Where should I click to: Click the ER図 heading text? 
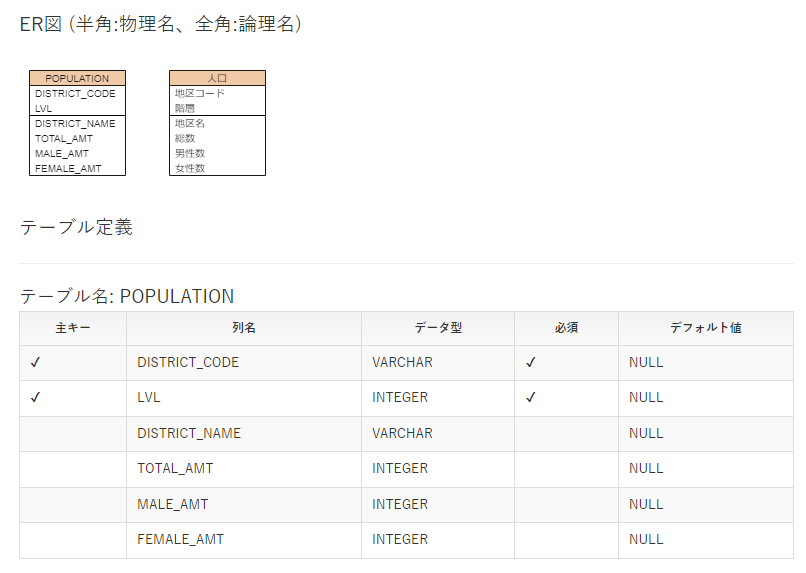[x=160, y=24]
